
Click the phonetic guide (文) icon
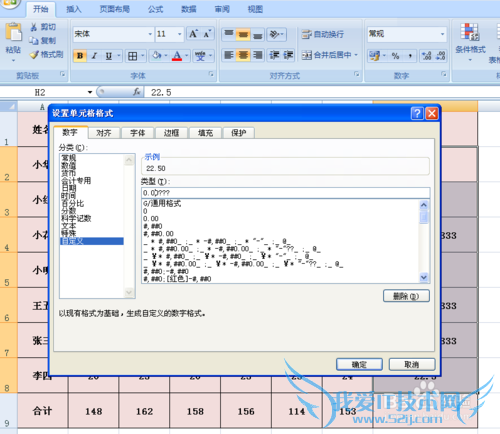coord(200,56)
